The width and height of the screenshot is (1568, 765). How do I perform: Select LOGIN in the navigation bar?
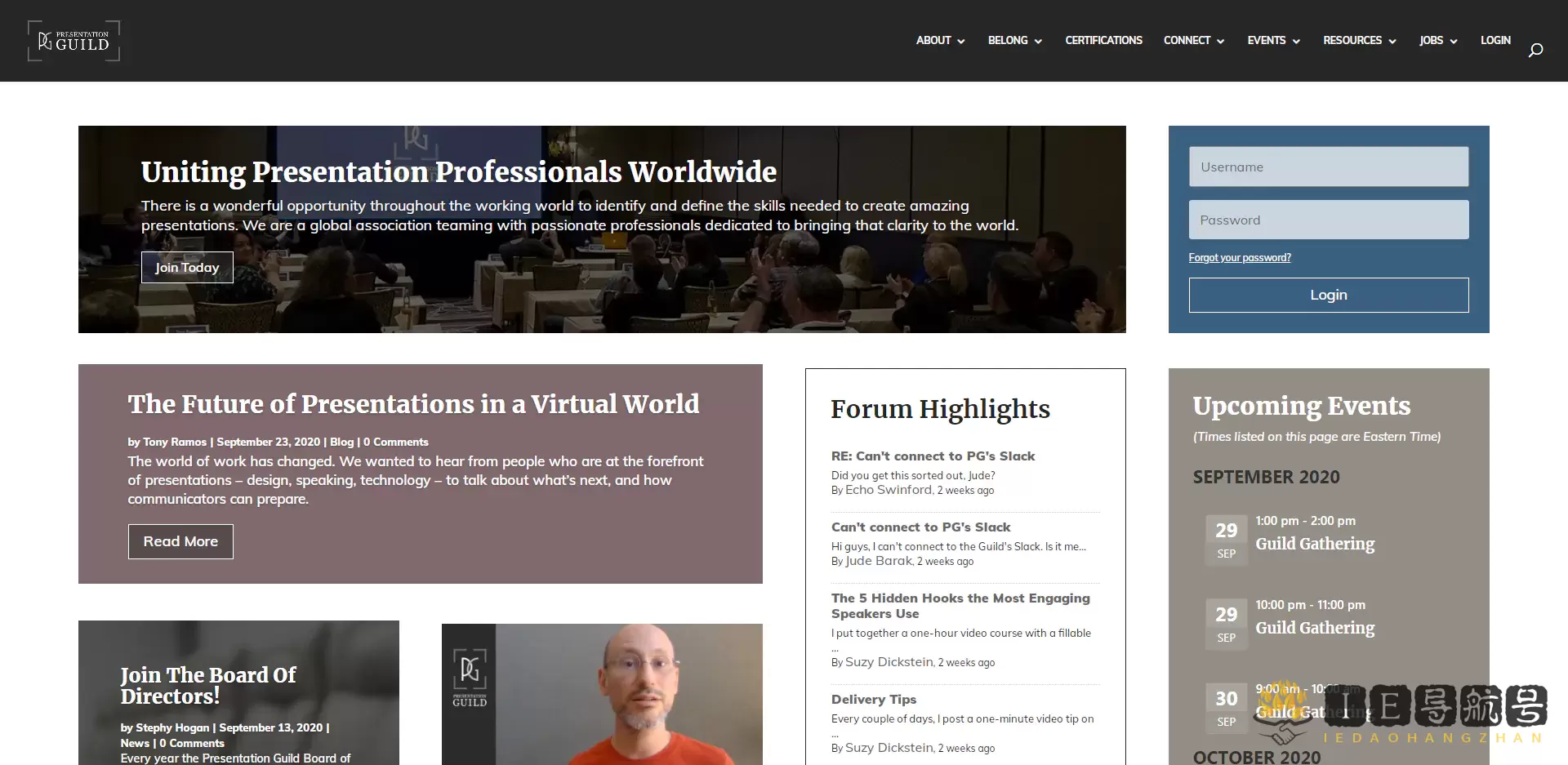1495,40
